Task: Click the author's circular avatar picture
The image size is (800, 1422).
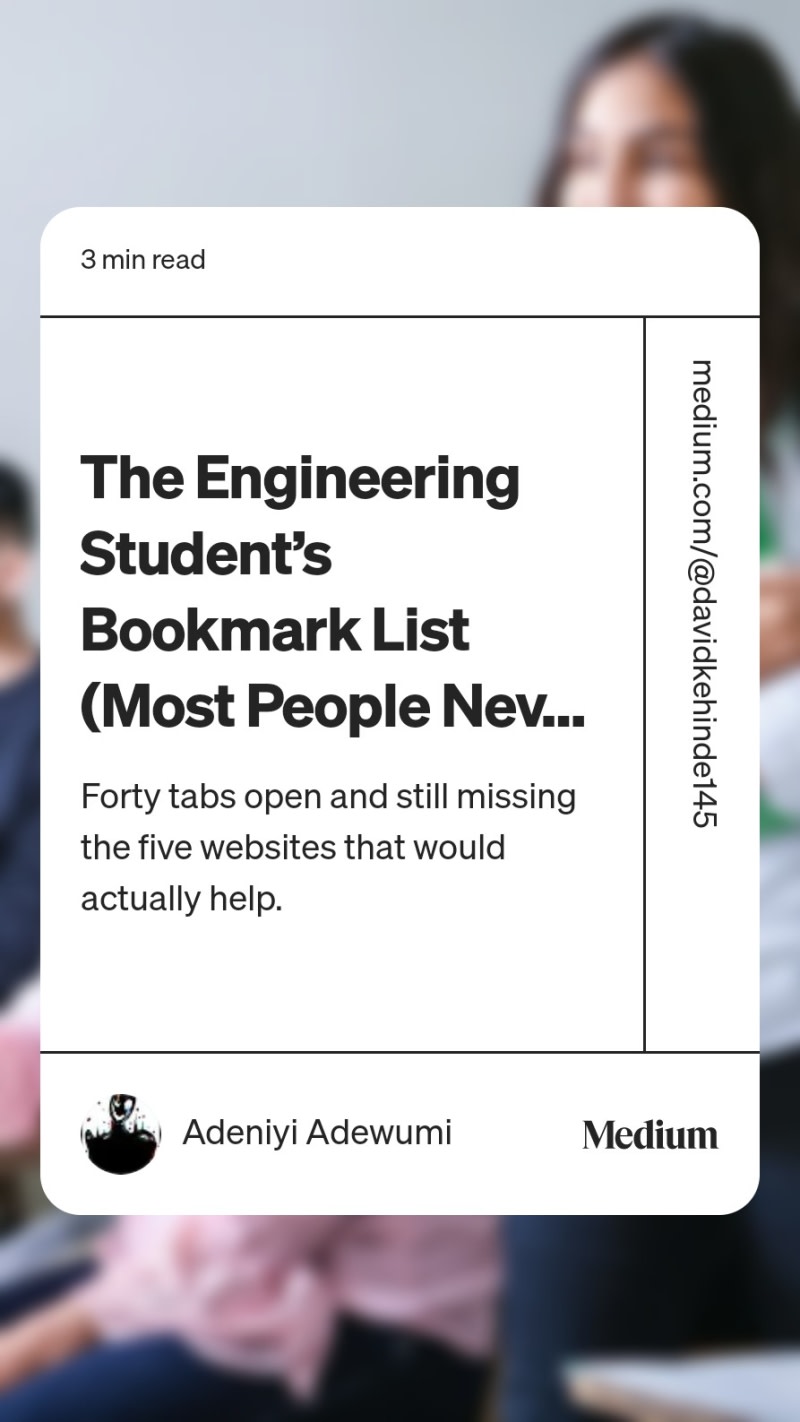Action: coord(121,1133)
